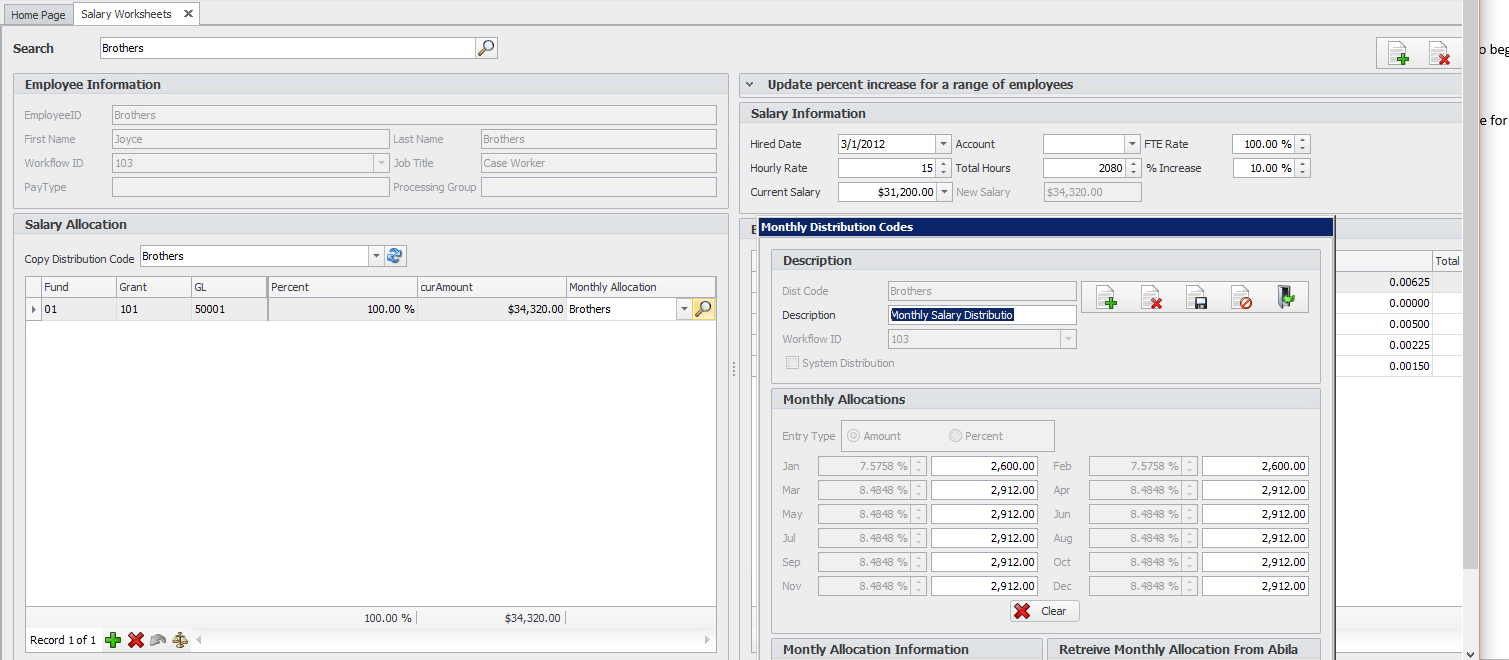Select the Percent entry type radio button
1509x660 pixels.
(955, 436)
